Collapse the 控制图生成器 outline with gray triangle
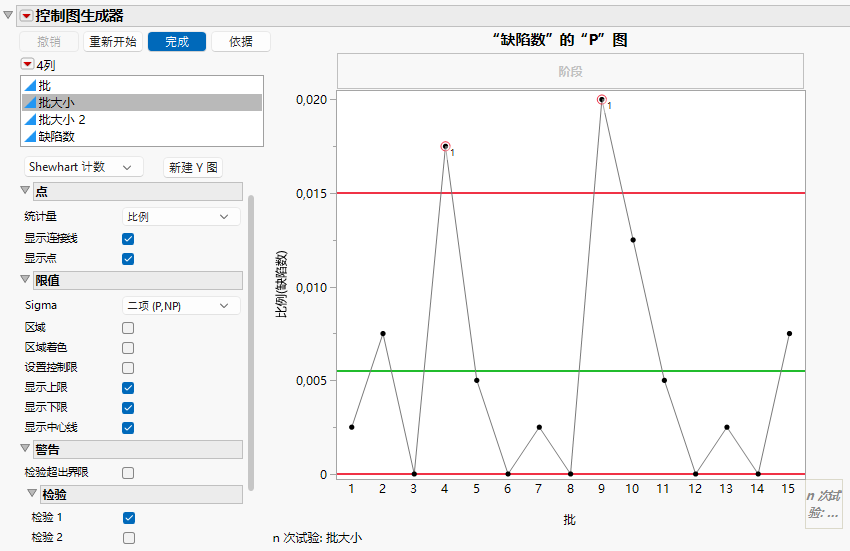 pyautogui.click(x=8, y=15)
